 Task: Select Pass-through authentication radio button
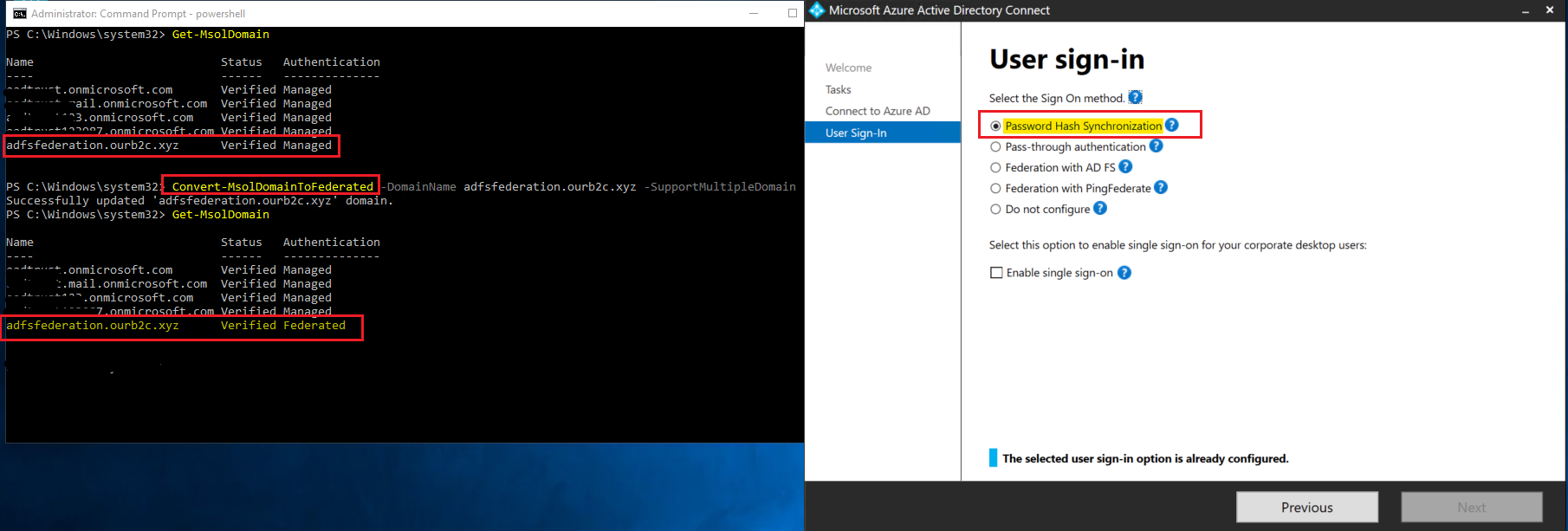(x=995, y=146)
